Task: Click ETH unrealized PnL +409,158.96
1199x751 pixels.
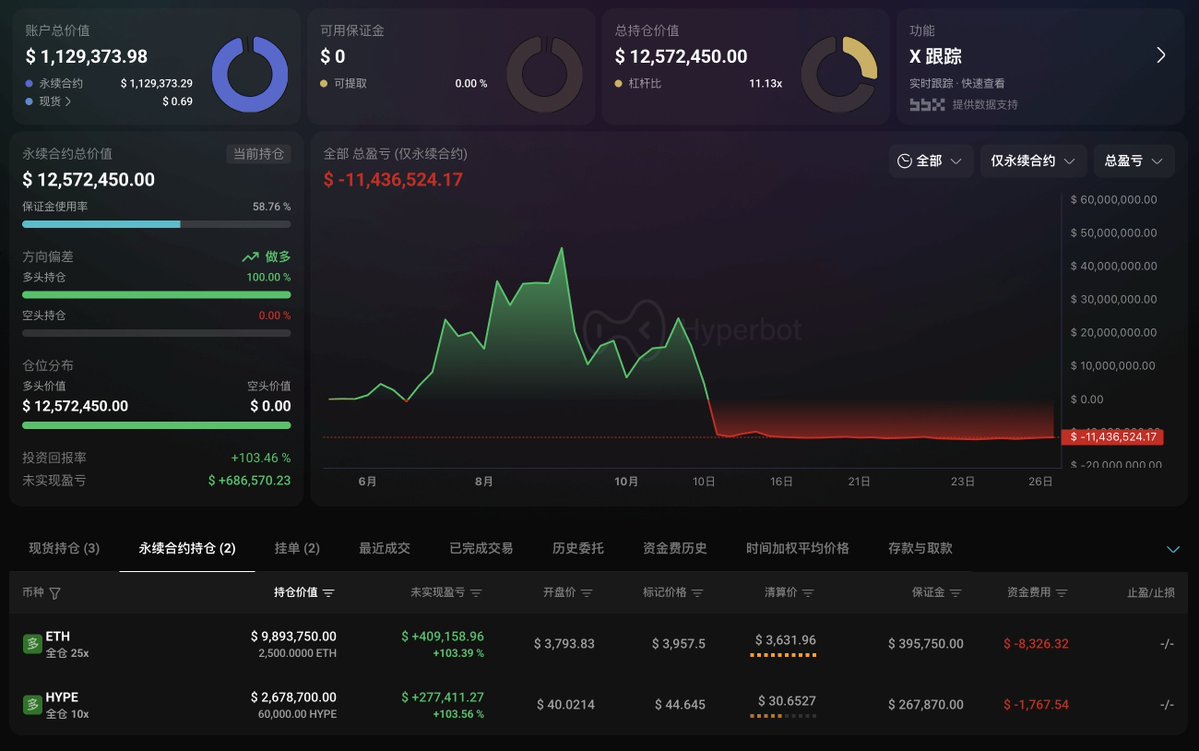Action: [x=443, y=636]
